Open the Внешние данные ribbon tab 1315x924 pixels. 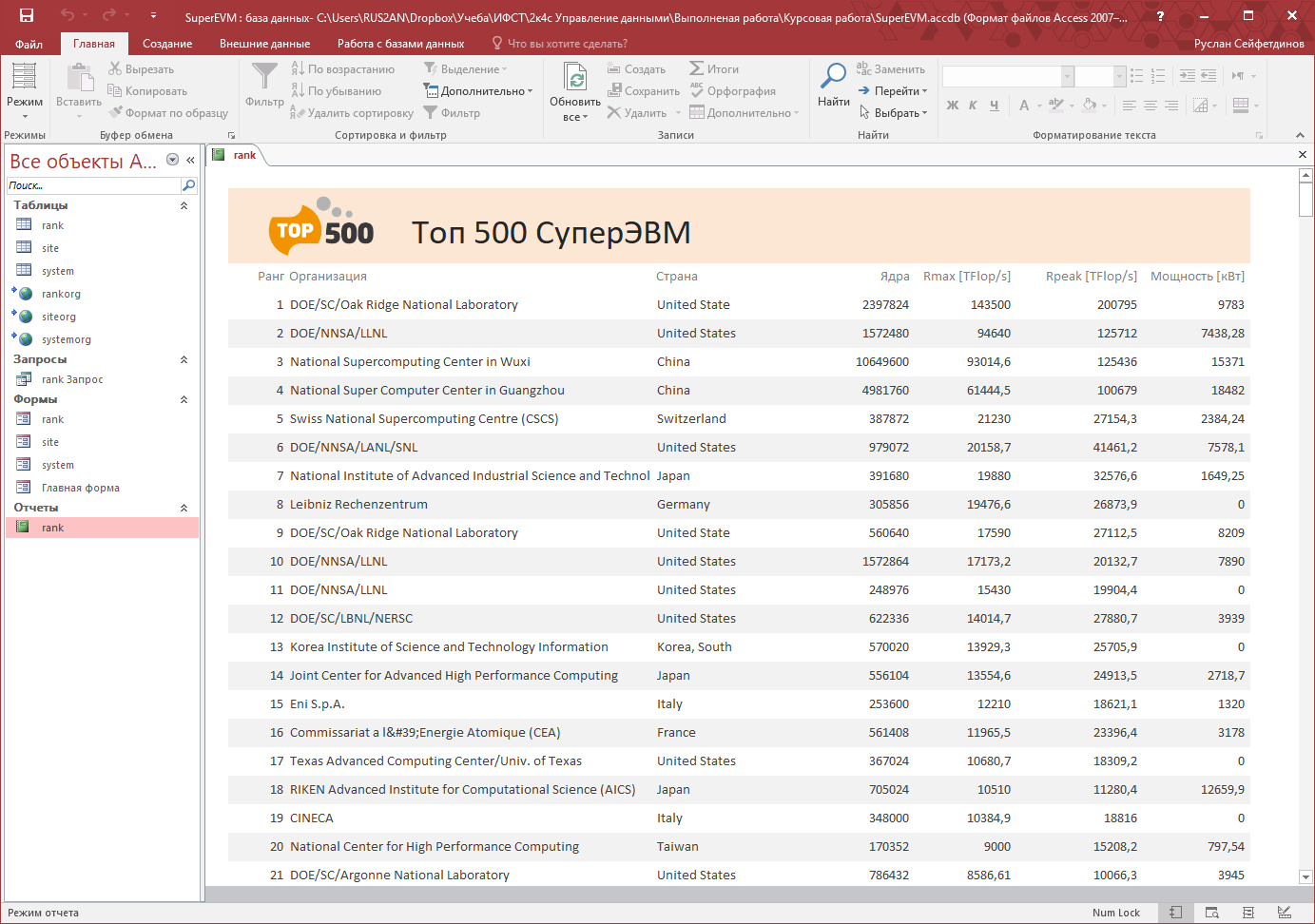pos(264,44)
